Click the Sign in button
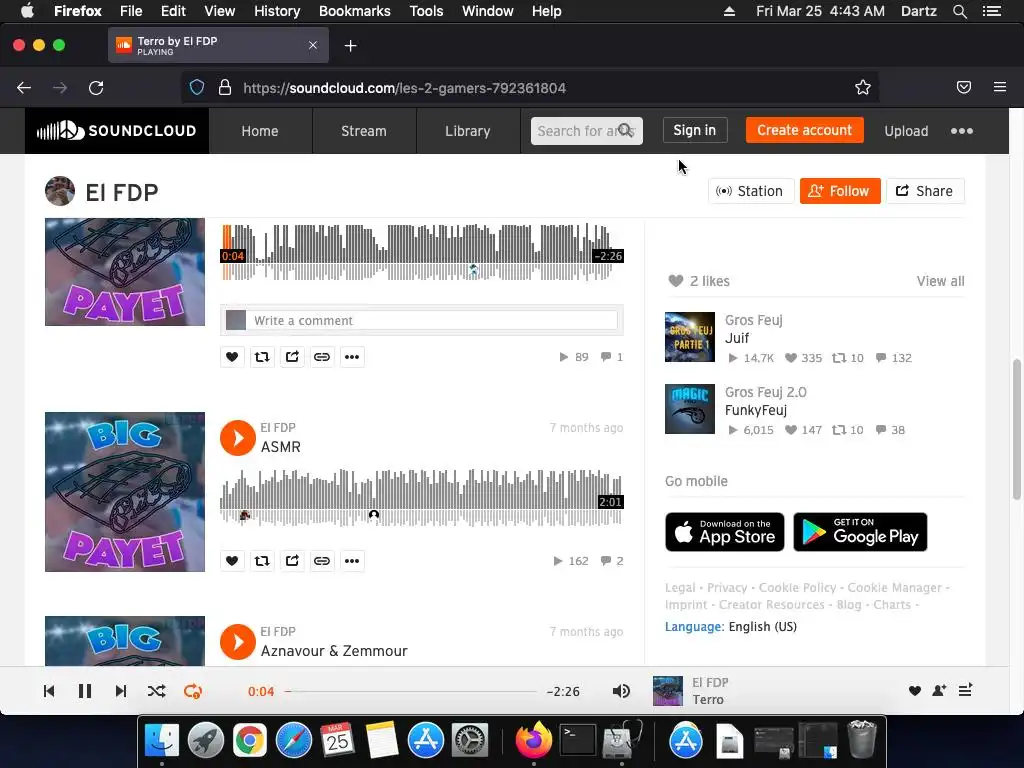 pos(695,130)
